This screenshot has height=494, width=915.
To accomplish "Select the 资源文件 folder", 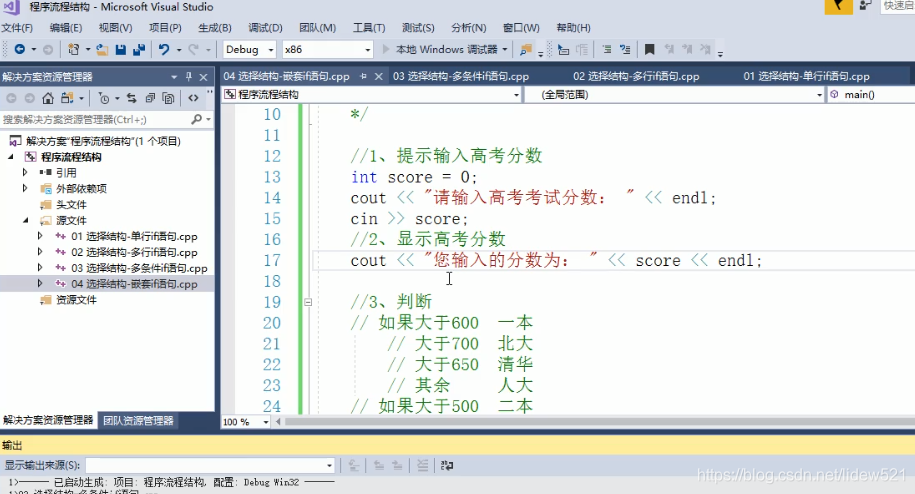I will (x=76, y=299).
